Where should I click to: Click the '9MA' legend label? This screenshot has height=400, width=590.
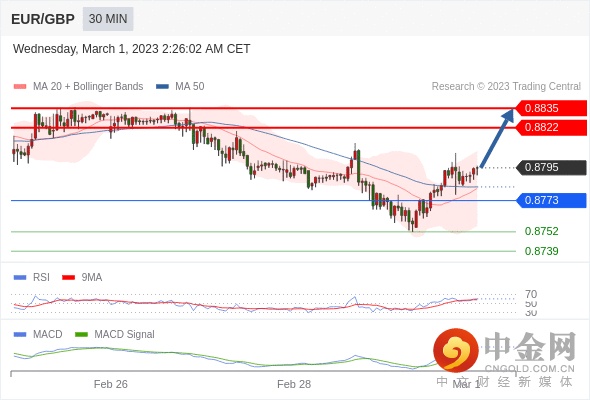(x=92, y=277)
